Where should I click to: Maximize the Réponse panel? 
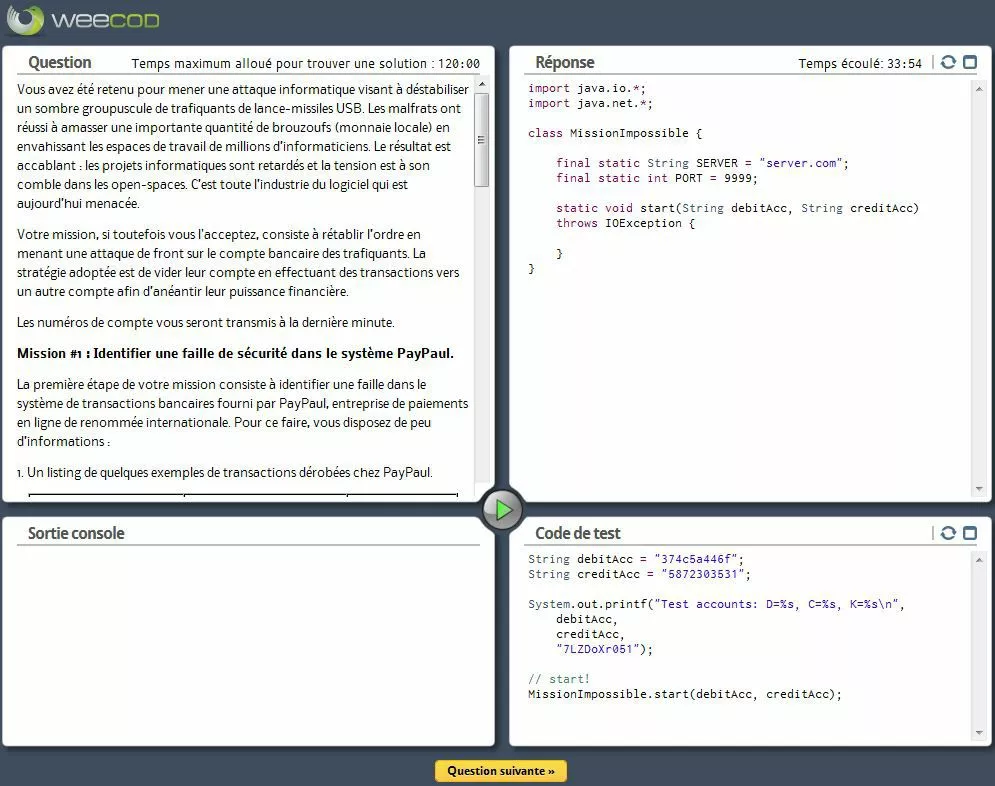pyautogui.click(x=969, y=62)
